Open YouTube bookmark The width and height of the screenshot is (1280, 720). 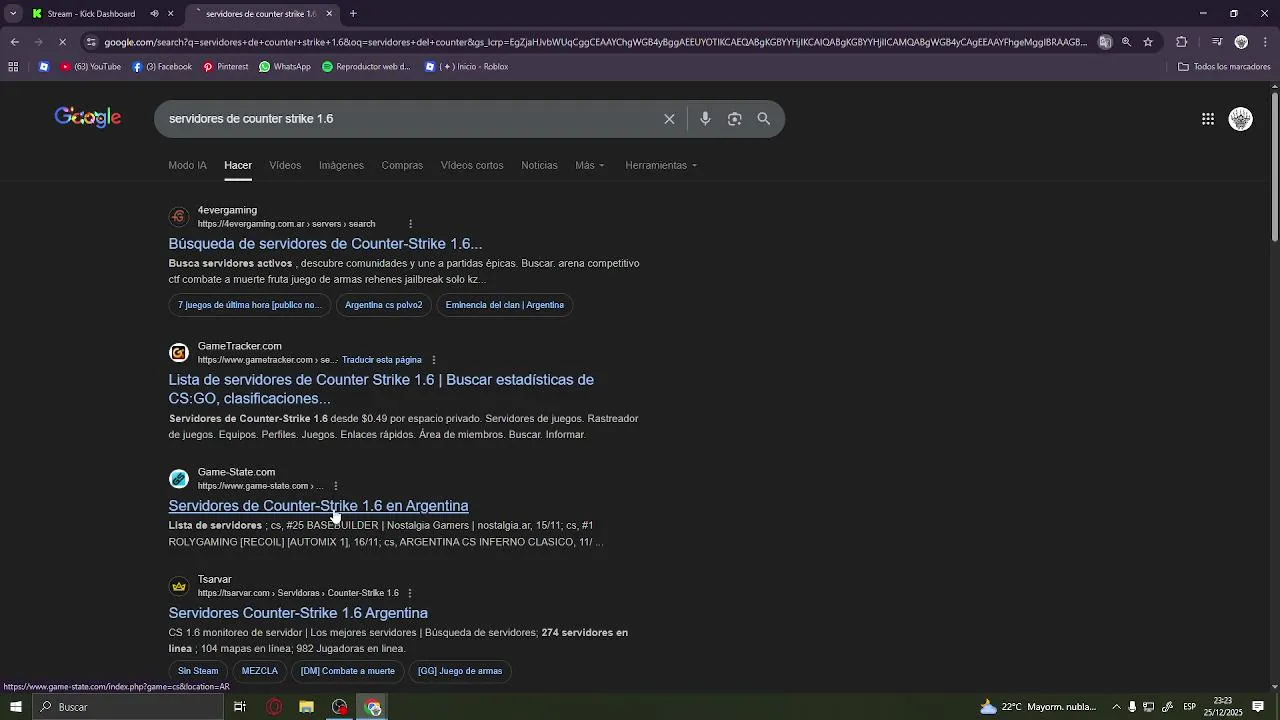[x=91, y=67]
